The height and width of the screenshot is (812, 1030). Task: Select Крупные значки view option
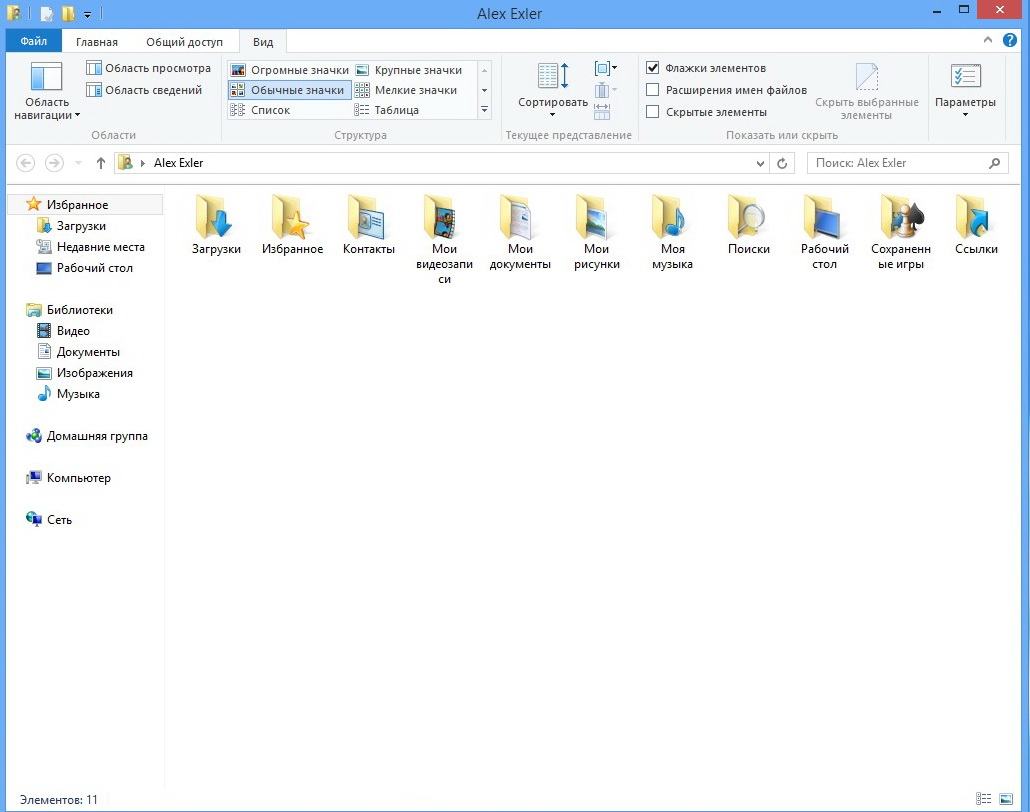coord(417,70)
